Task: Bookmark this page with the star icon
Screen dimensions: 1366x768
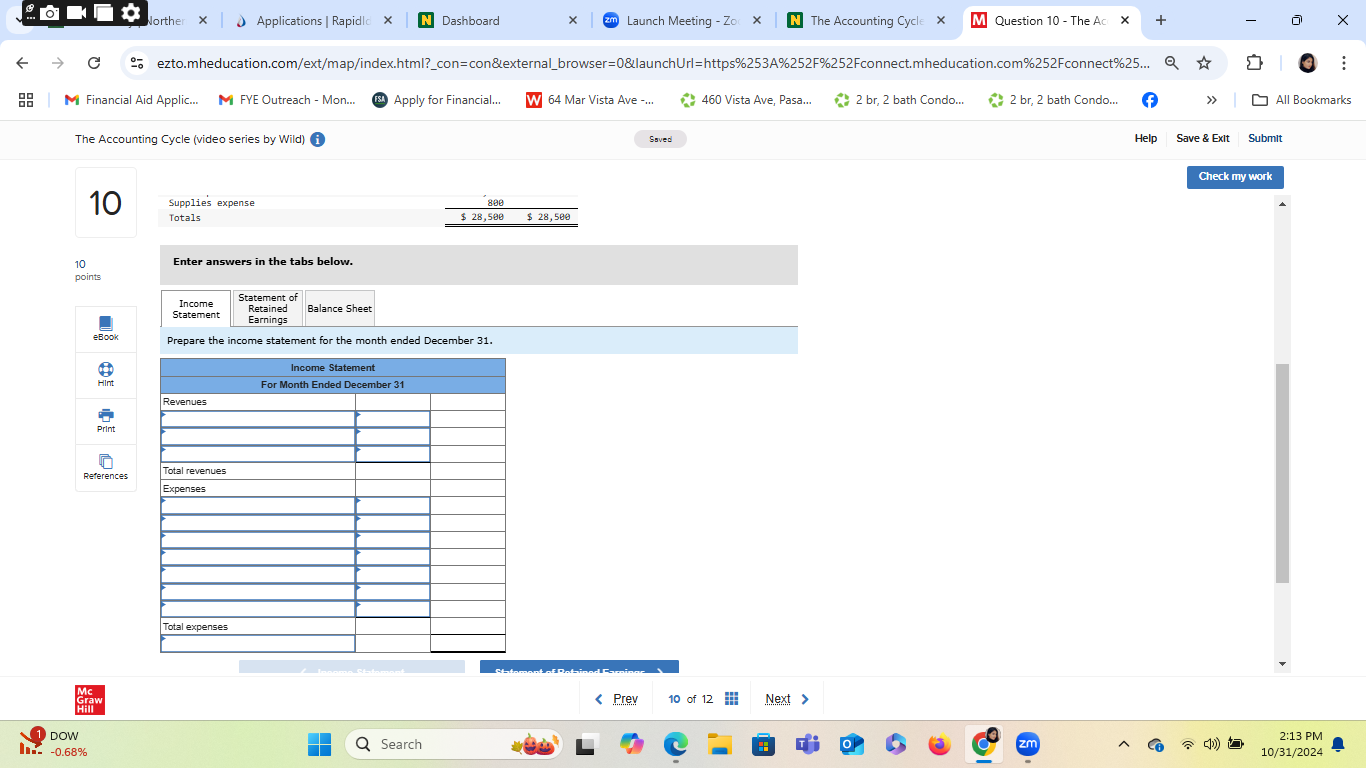Action: tap(1204, 63)
